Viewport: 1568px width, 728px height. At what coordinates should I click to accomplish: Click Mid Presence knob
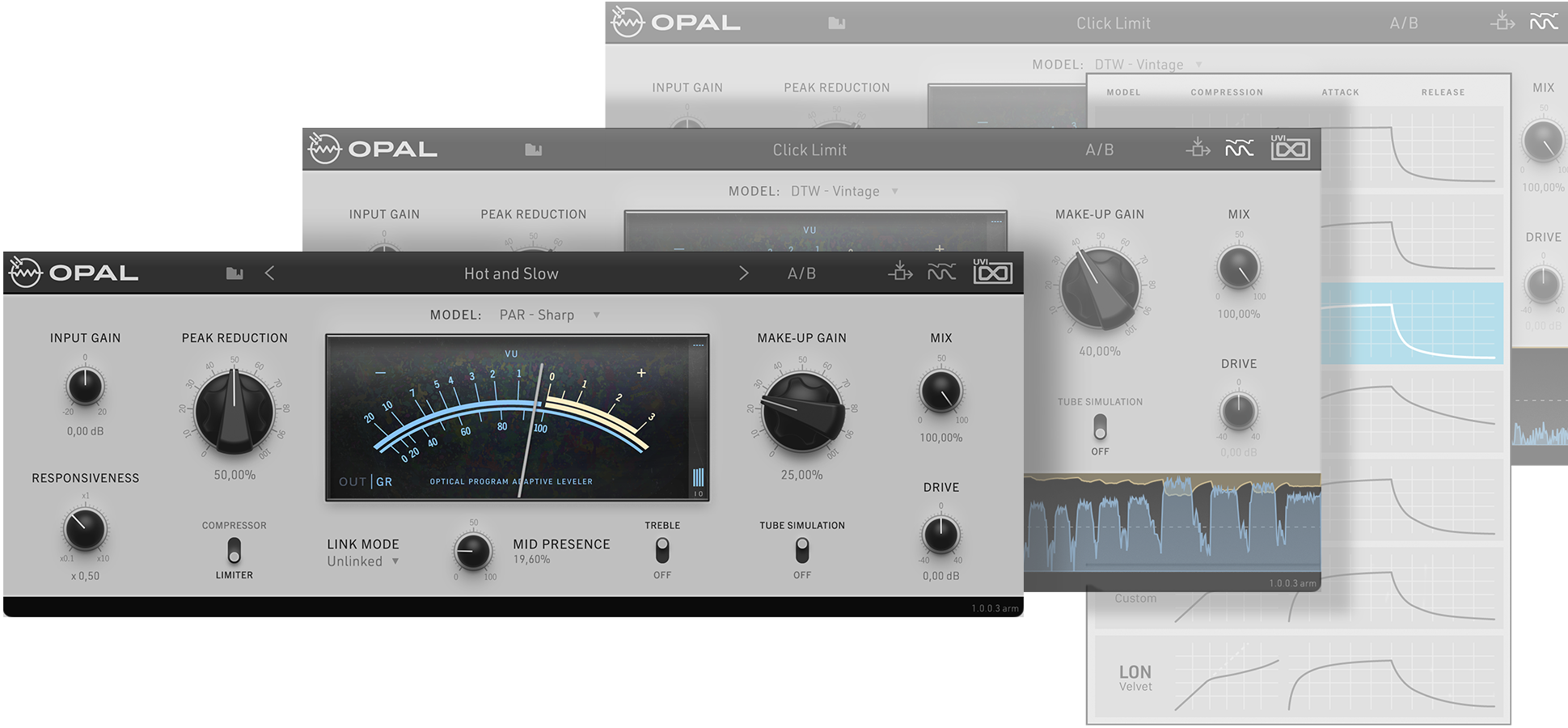click(473, 552)
